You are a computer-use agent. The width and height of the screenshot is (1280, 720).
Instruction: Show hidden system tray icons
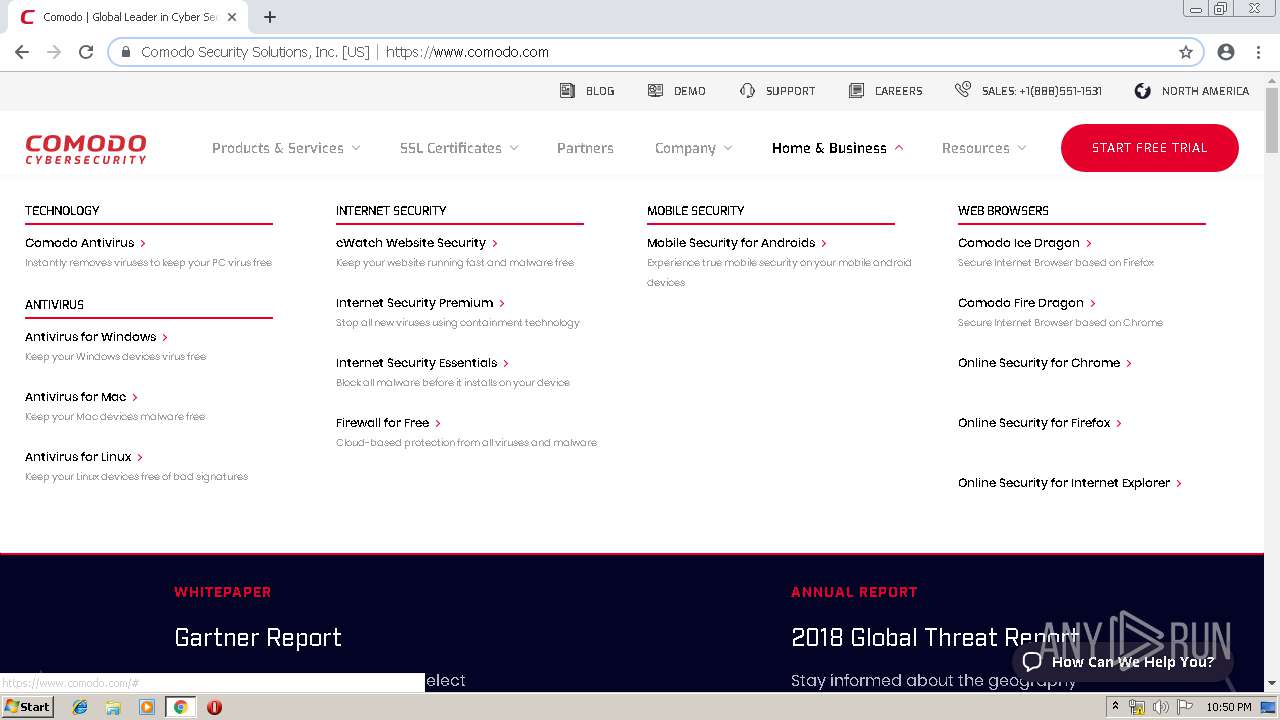point(1116,707)
